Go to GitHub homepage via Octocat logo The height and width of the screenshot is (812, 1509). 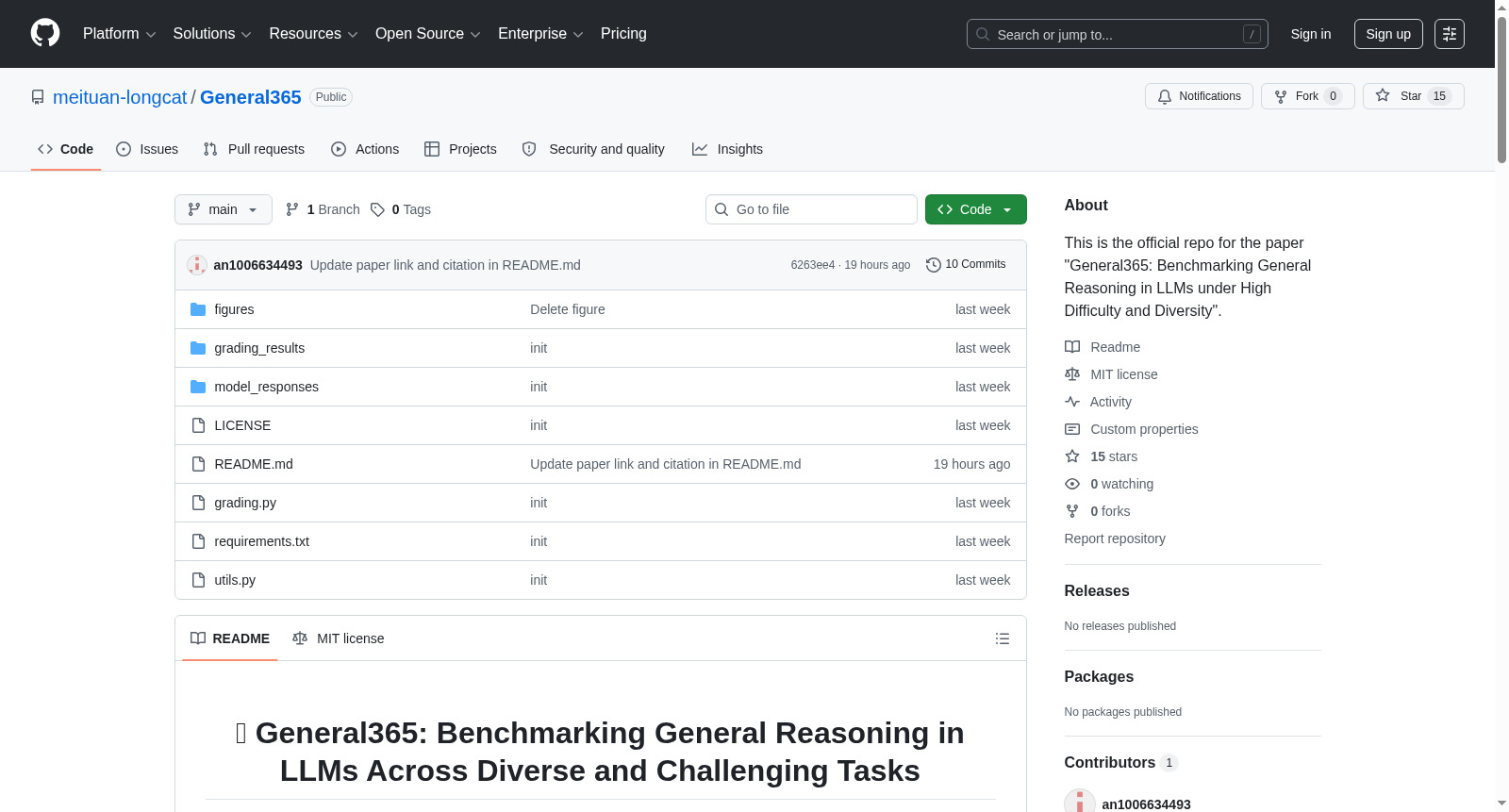click(45, 34)
